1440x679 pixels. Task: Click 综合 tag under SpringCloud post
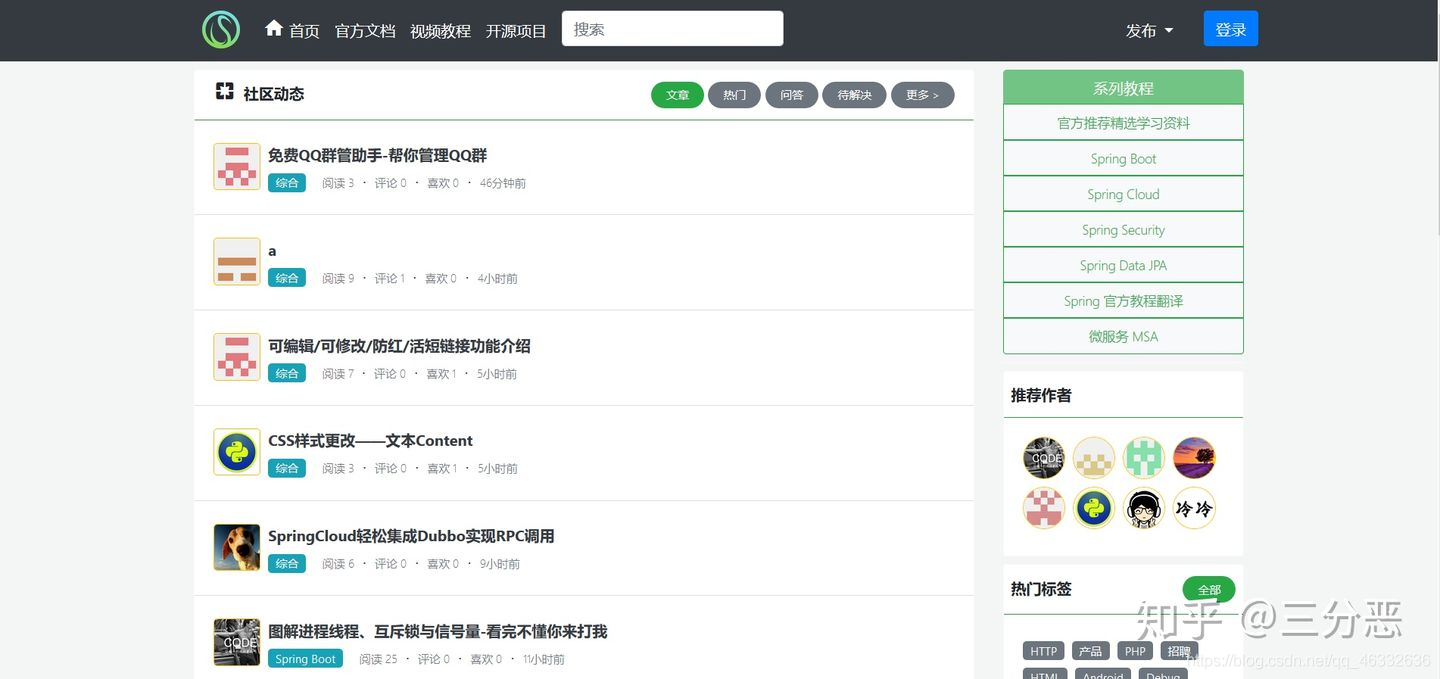287,563
